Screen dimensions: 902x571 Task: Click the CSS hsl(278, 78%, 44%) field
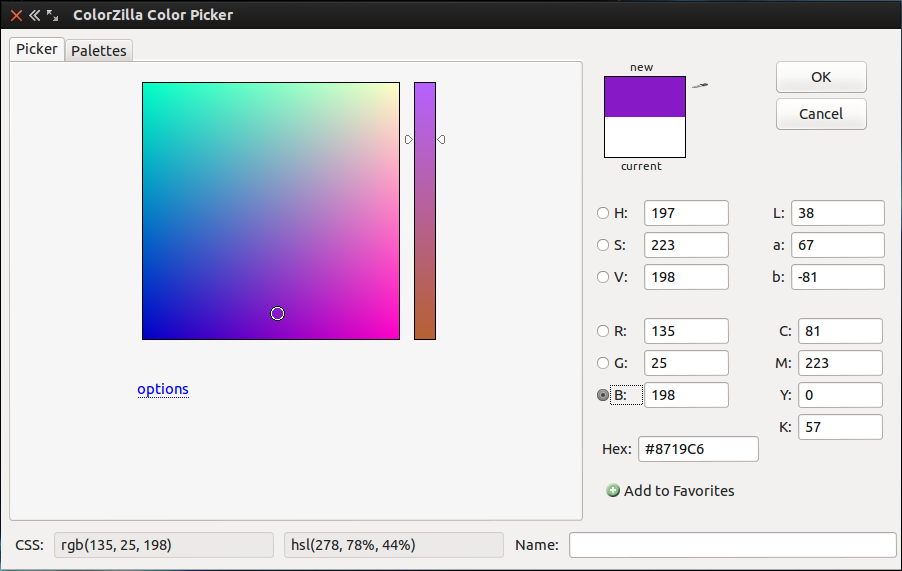pyautogui.click(x=394, y=545)
